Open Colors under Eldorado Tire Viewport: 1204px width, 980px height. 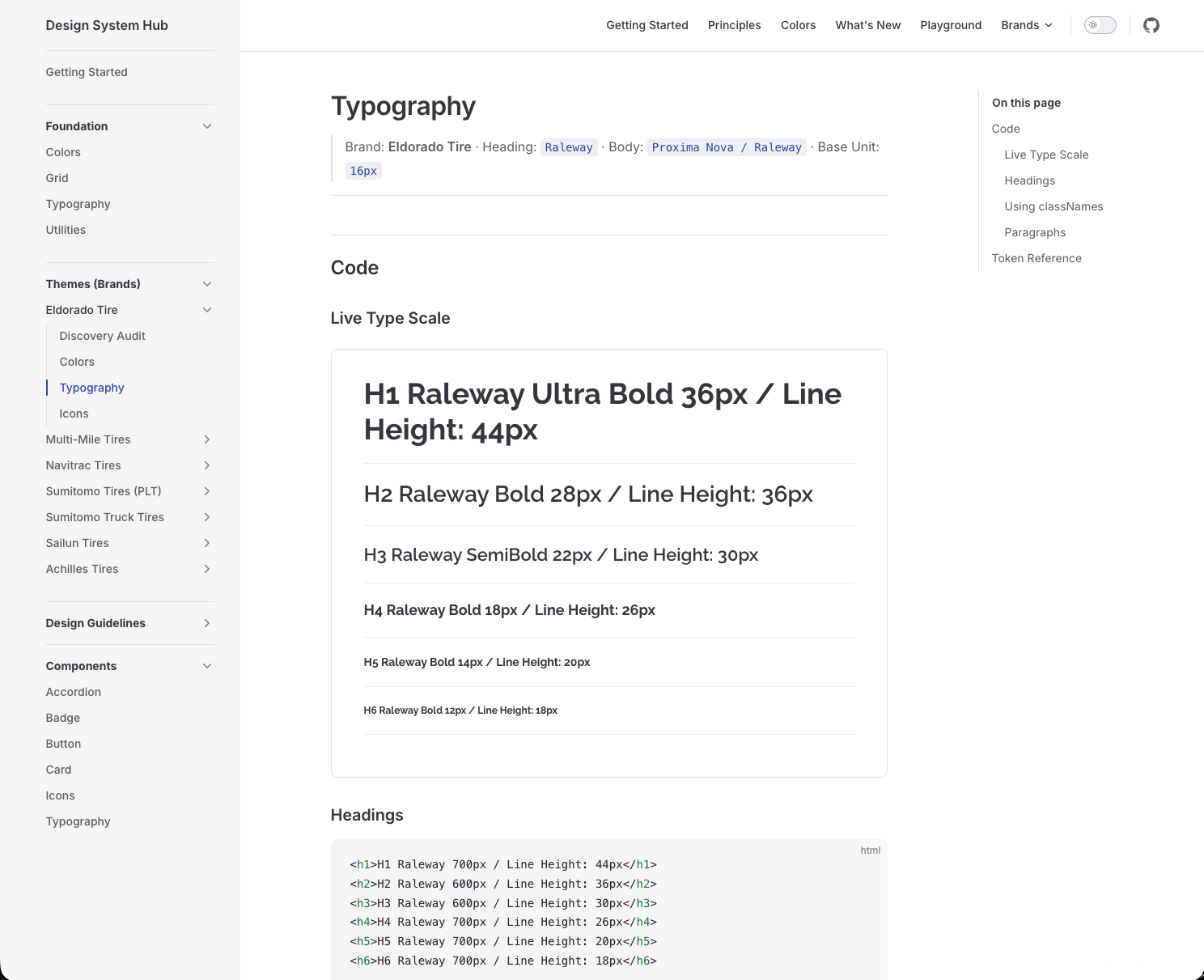pyautogui.click(x=77, y=362)
